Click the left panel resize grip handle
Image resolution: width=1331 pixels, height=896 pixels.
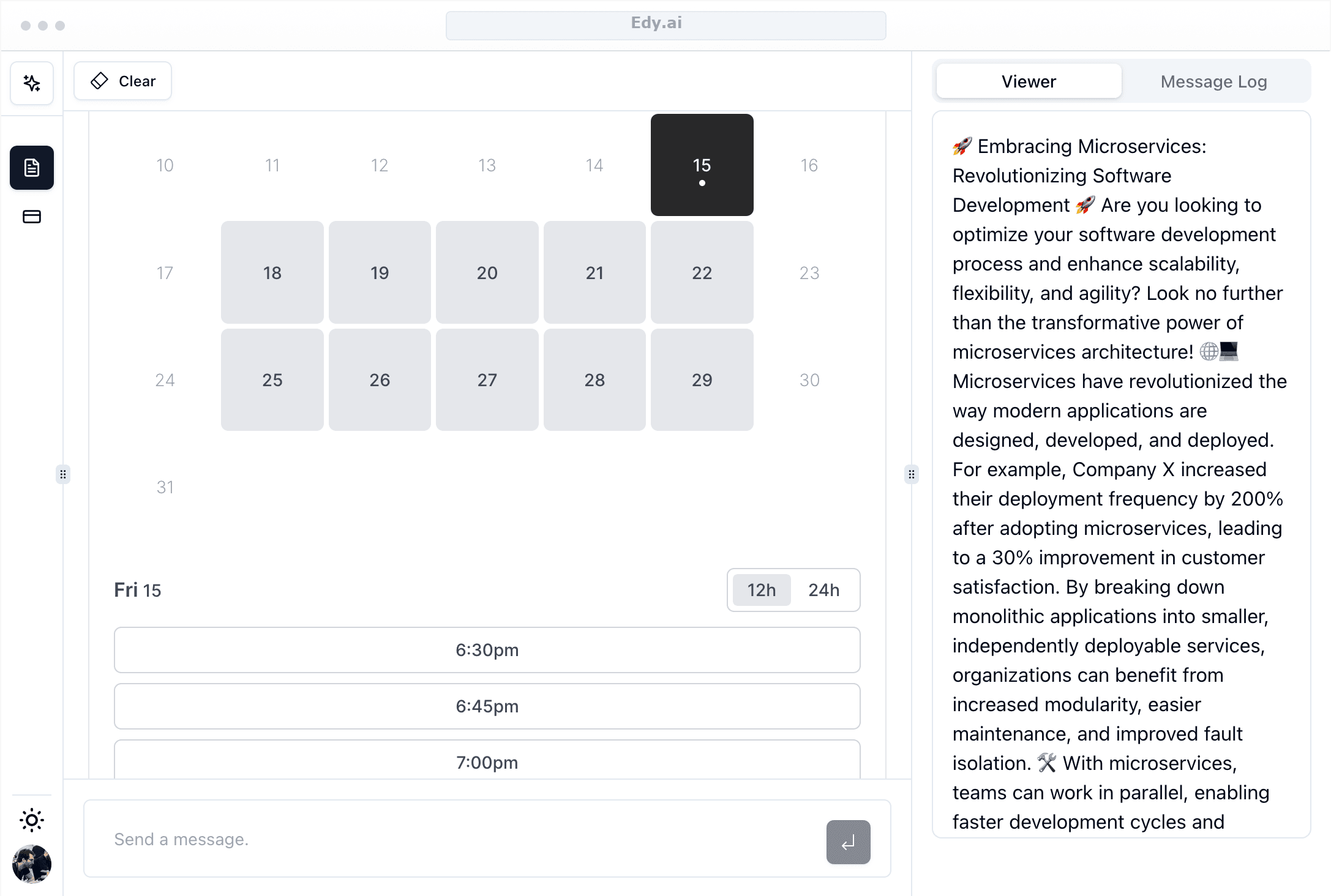point(63,474)
